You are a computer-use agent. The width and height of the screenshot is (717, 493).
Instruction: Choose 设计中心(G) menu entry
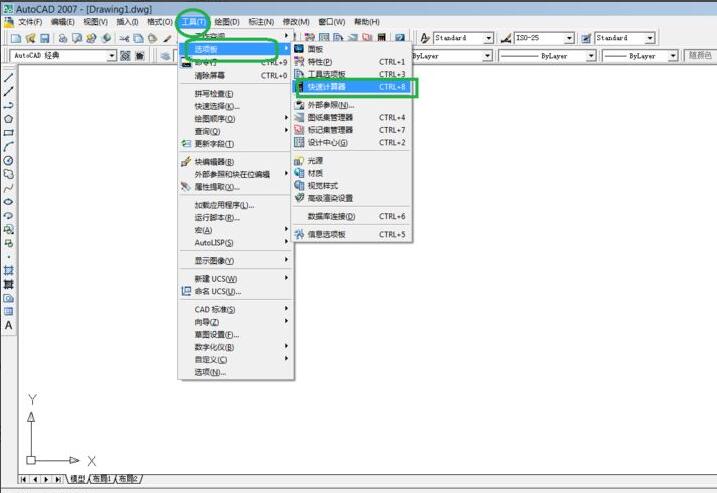pyautogui.click(x=352, y=142)
